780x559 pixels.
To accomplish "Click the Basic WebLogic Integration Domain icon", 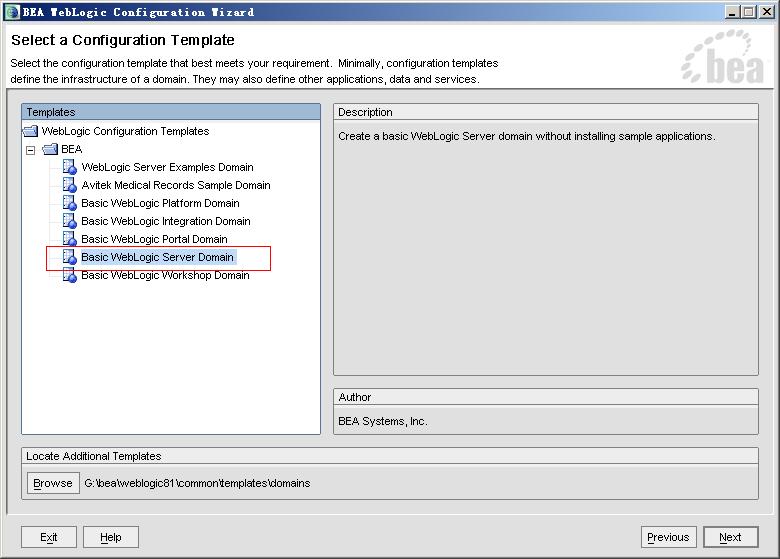I will 70,220.
